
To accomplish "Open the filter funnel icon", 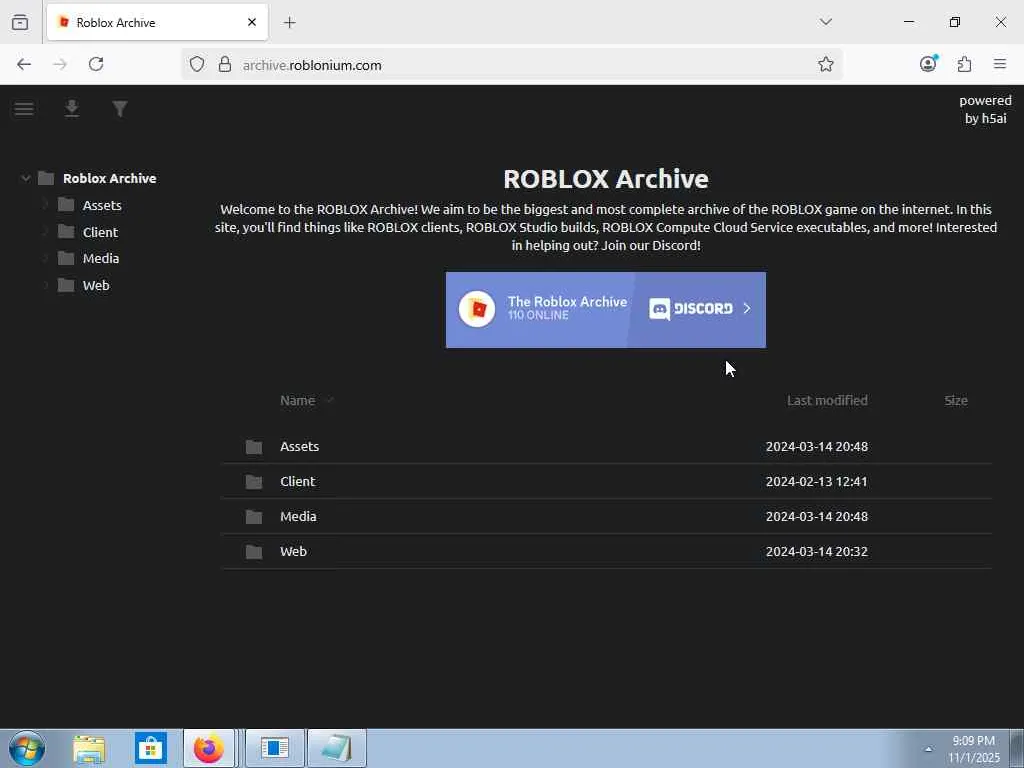I will coord(120,108).
